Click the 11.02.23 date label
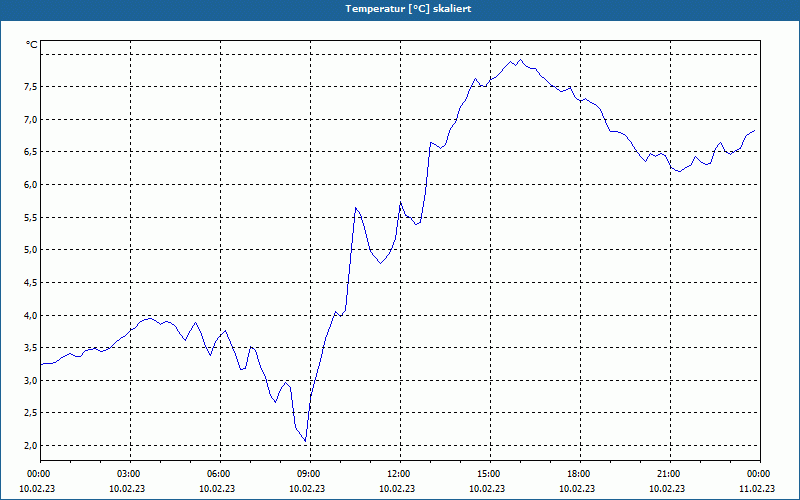This screenshot has width=800, height=500. 757,488
